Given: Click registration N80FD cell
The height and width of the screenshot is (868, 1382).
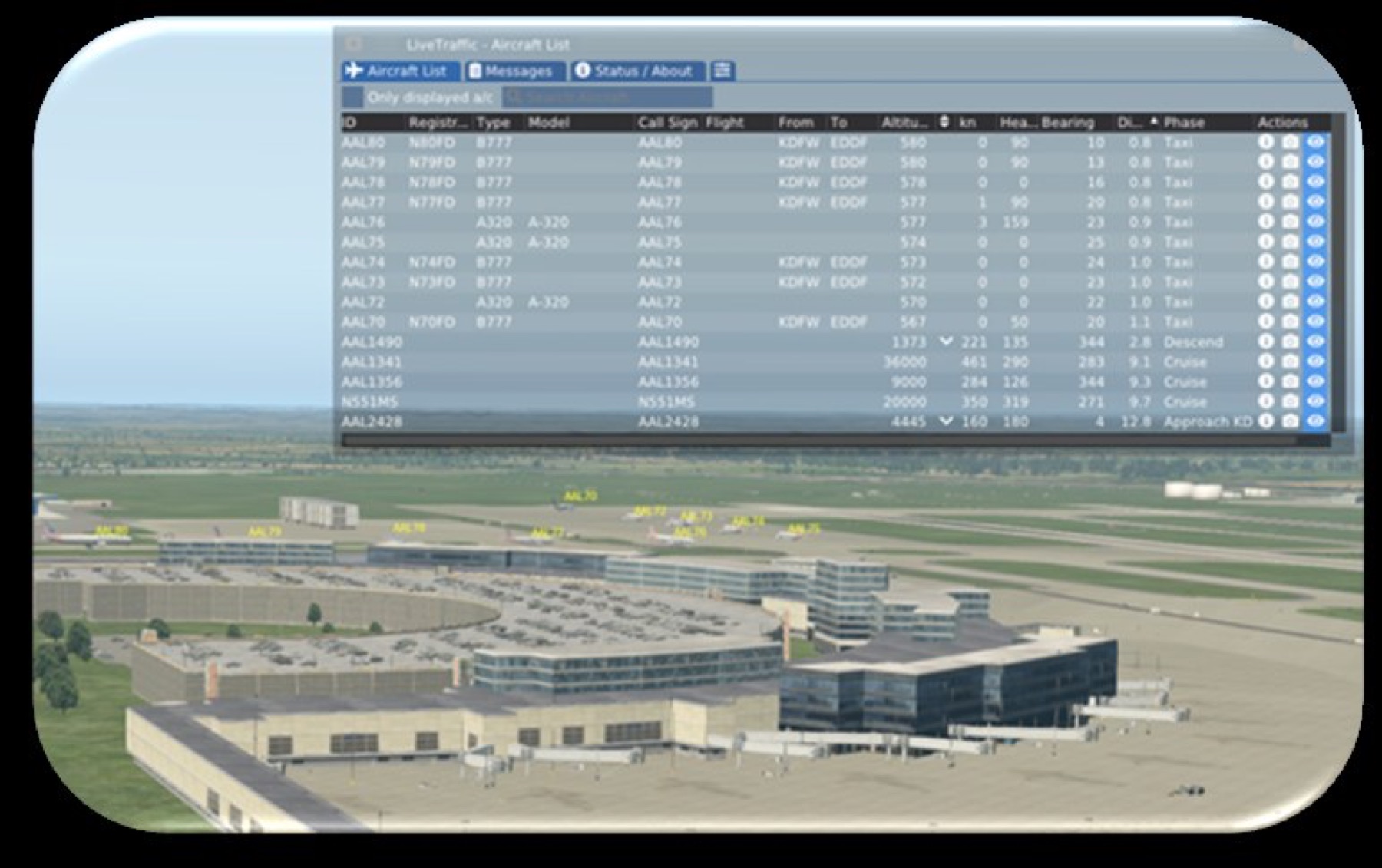Looking at the screenshot, I should [432, 142].
